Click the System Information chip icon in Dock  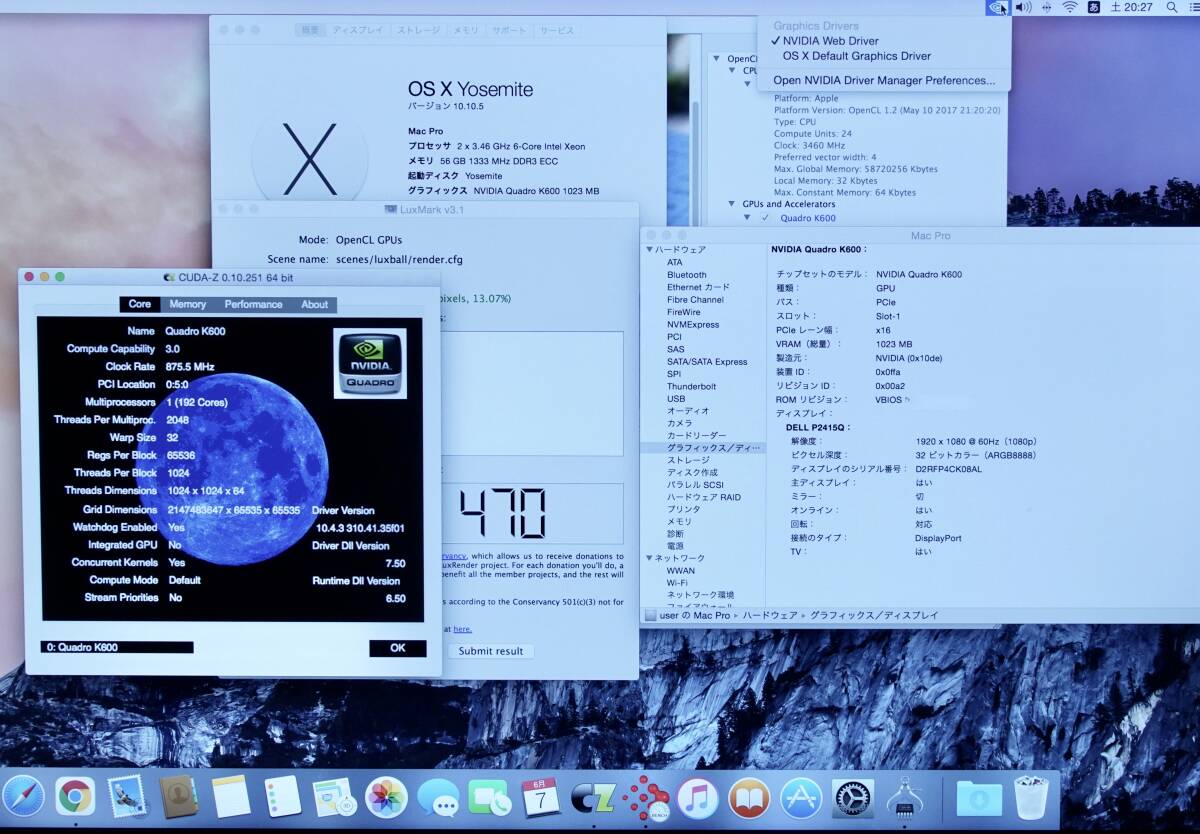point(904,798)
